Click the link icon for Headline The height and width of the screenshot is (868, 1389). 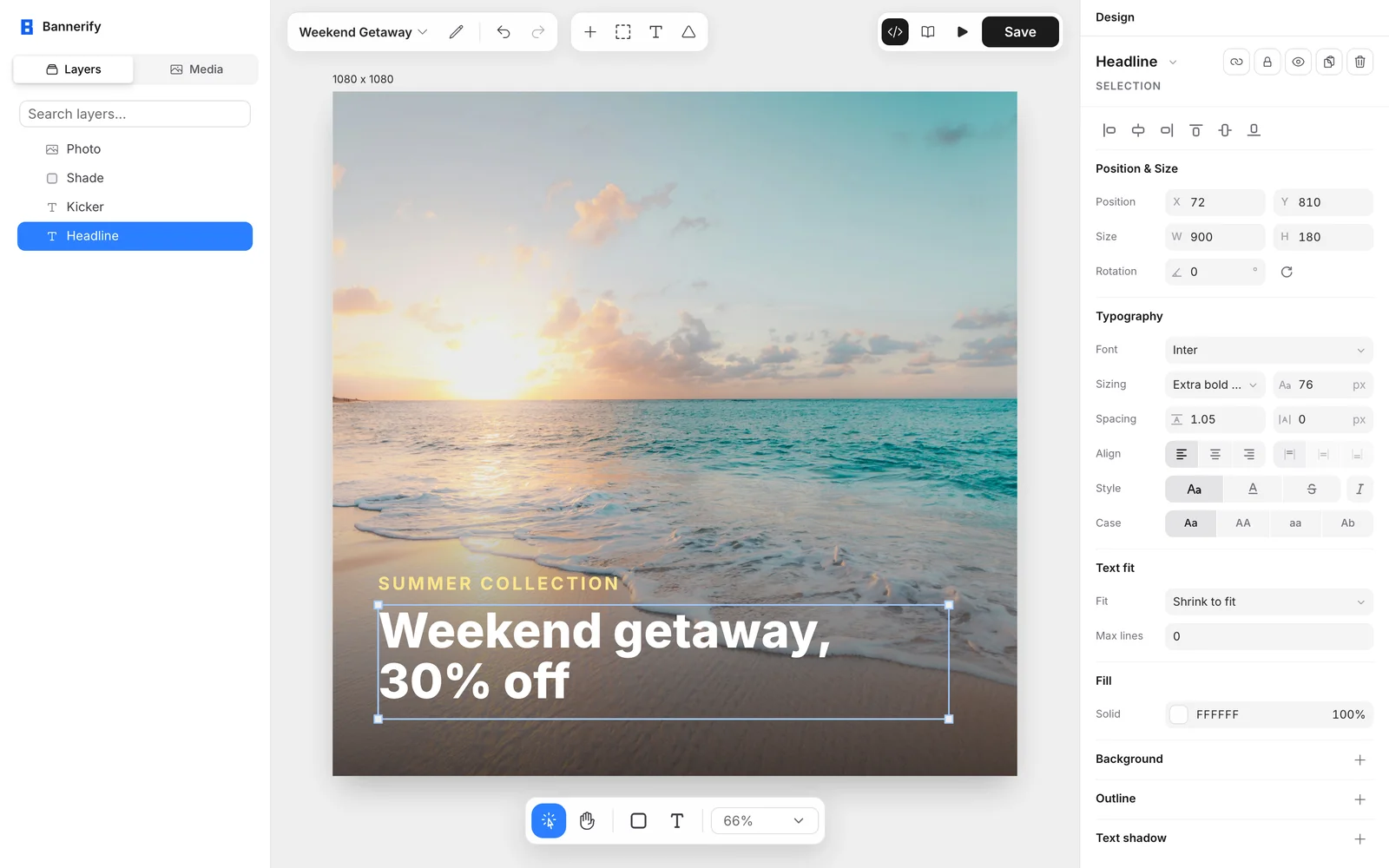(x=1236, y=62)
